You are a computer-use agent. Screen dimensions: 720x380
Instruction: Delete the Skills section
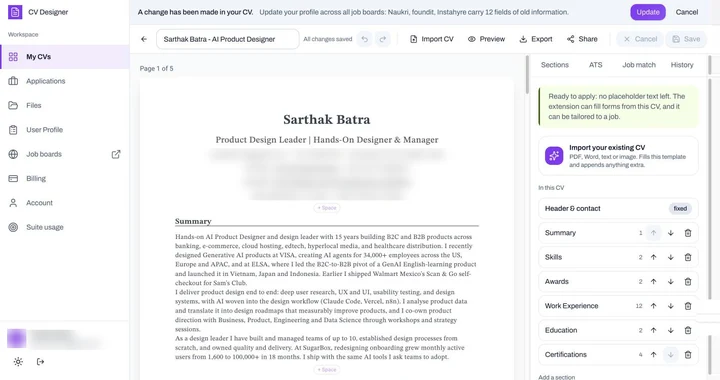[688, 257]
